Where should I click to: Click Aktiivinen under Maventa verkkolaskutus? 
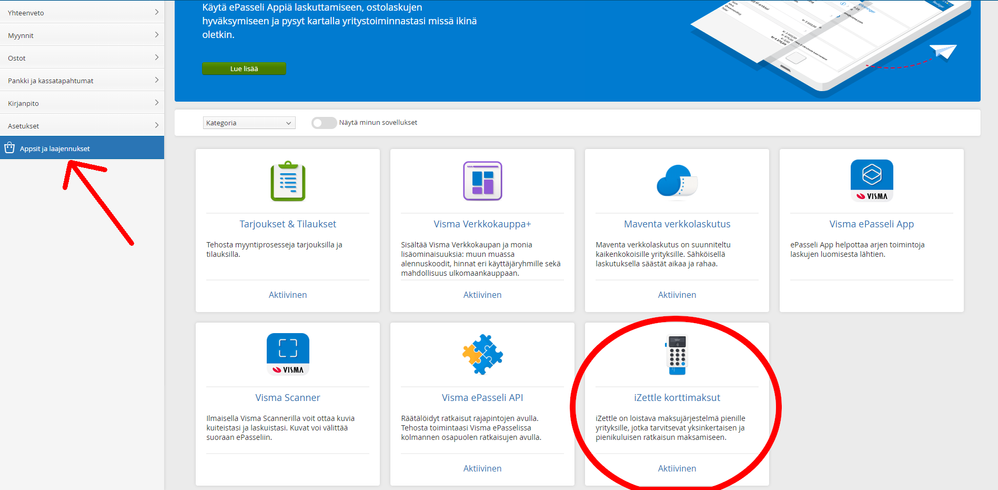tap(677, 295)
